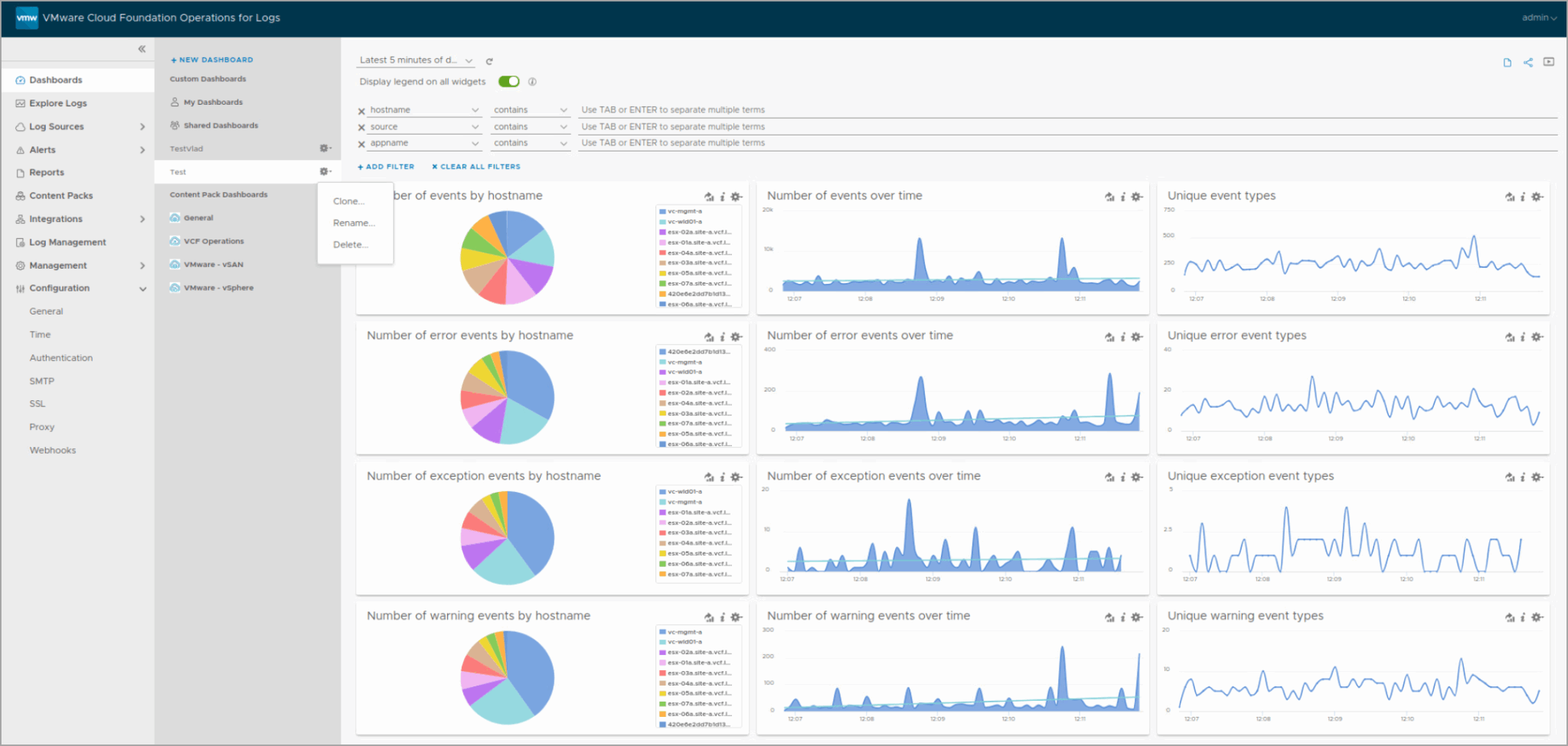Open the contains operator dropdown for source filter
The image size is (1568, 746).
coord(531,126)
